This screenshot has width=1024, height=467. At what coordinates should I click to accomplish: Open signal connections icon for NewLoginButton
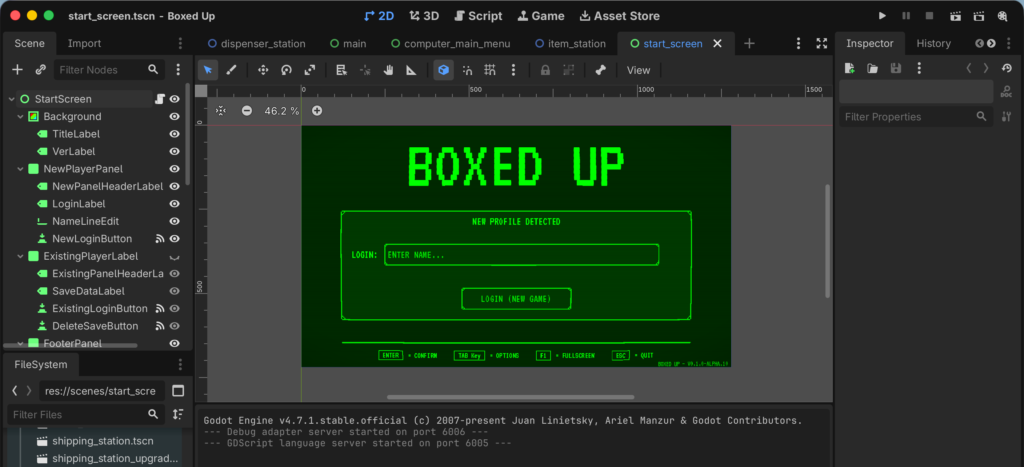(159, 239)
